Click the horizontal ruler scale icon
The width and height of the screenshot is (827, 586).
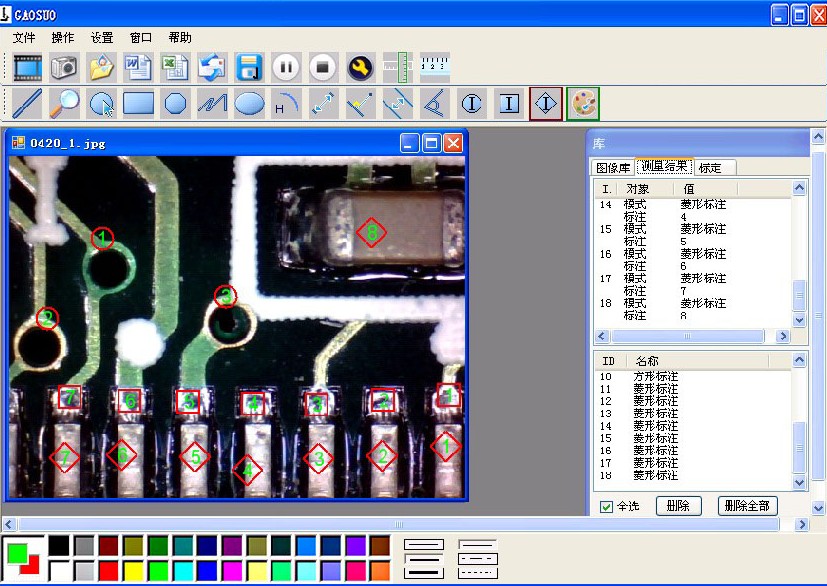435,68
